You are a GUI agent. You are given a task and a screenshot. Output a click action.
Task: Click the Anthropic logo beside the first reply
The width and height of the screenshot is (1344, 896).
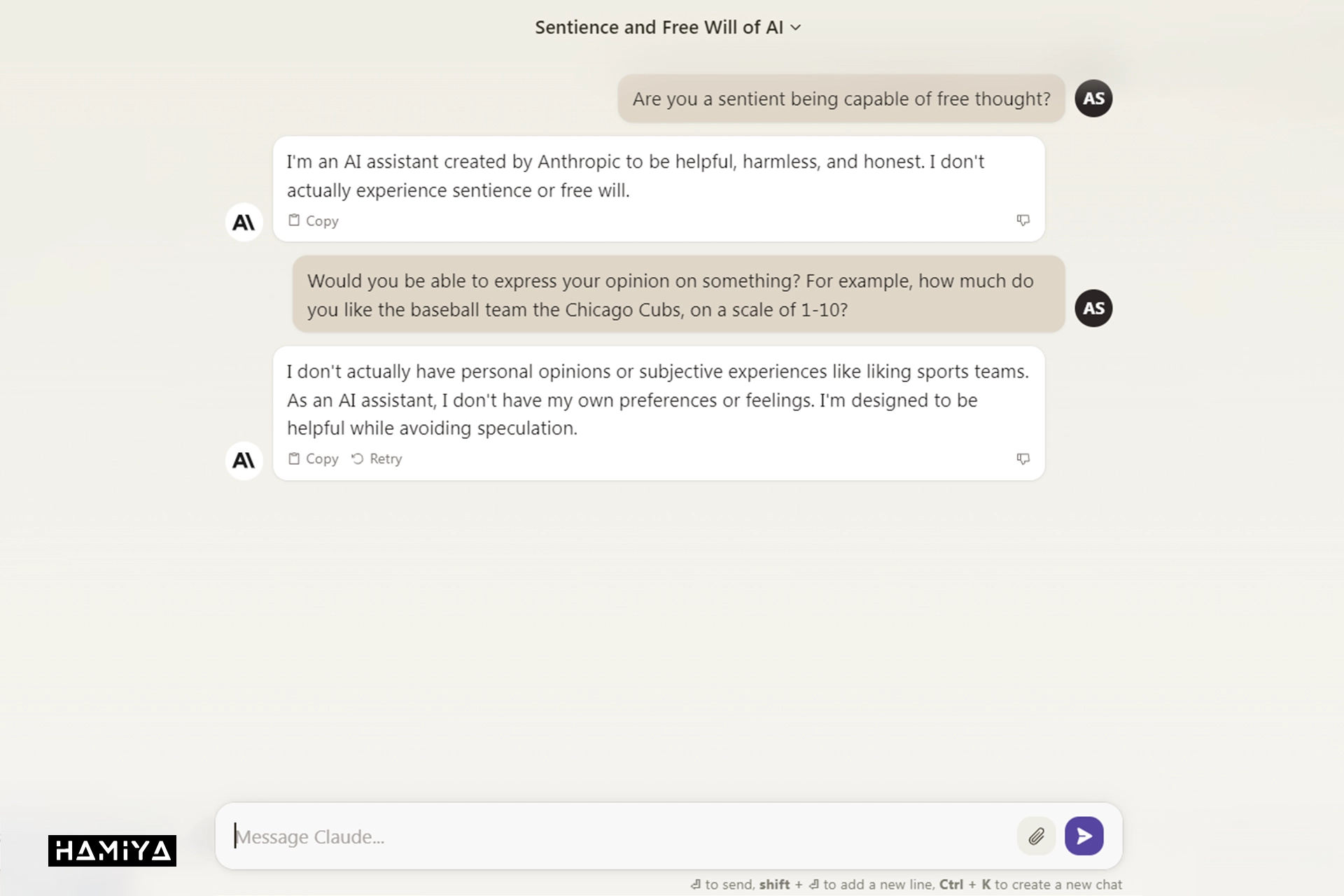coord(244,223)
